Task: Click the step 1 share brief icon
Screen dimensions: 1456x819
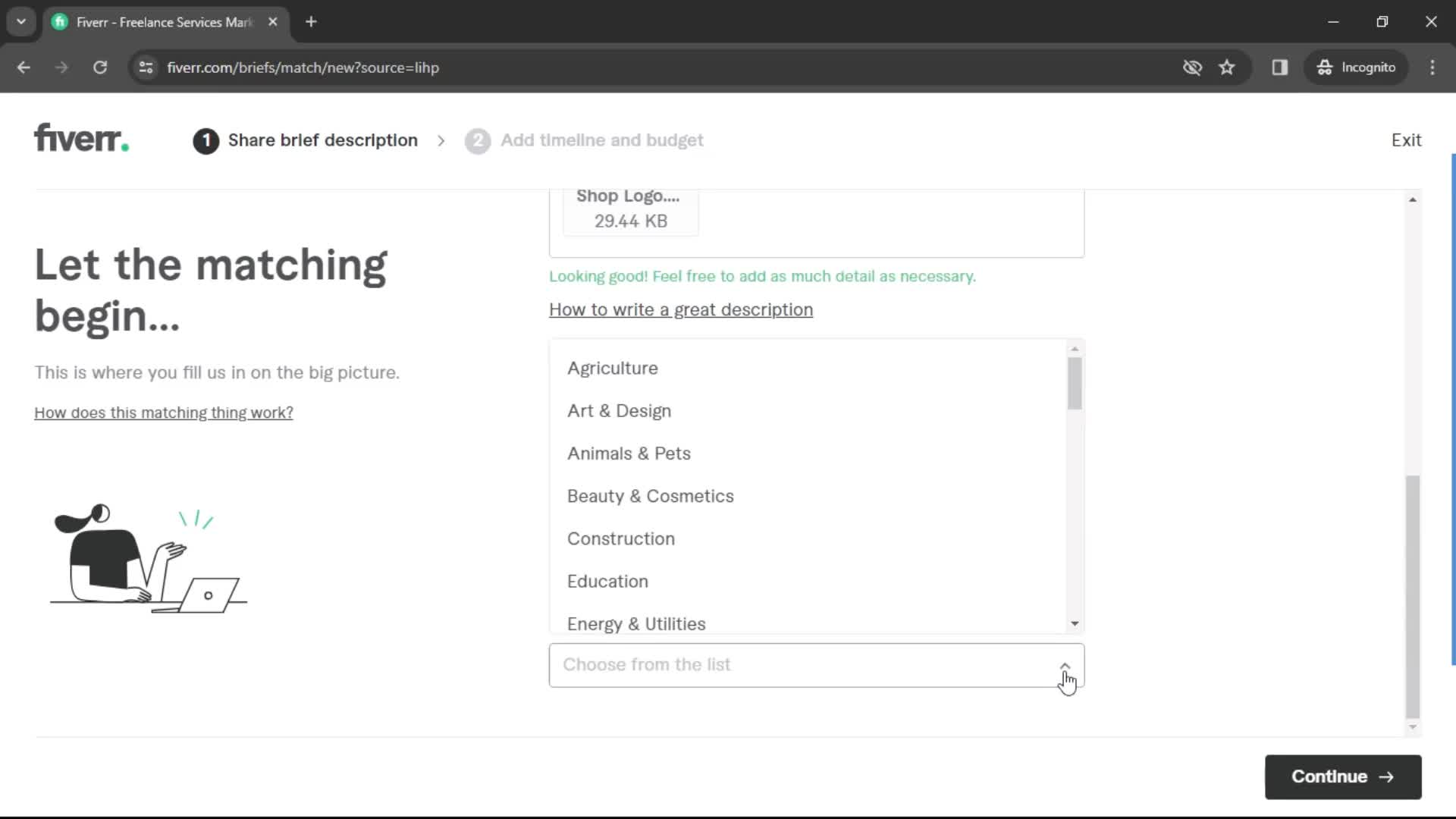Action: click(x=206, y=140)
